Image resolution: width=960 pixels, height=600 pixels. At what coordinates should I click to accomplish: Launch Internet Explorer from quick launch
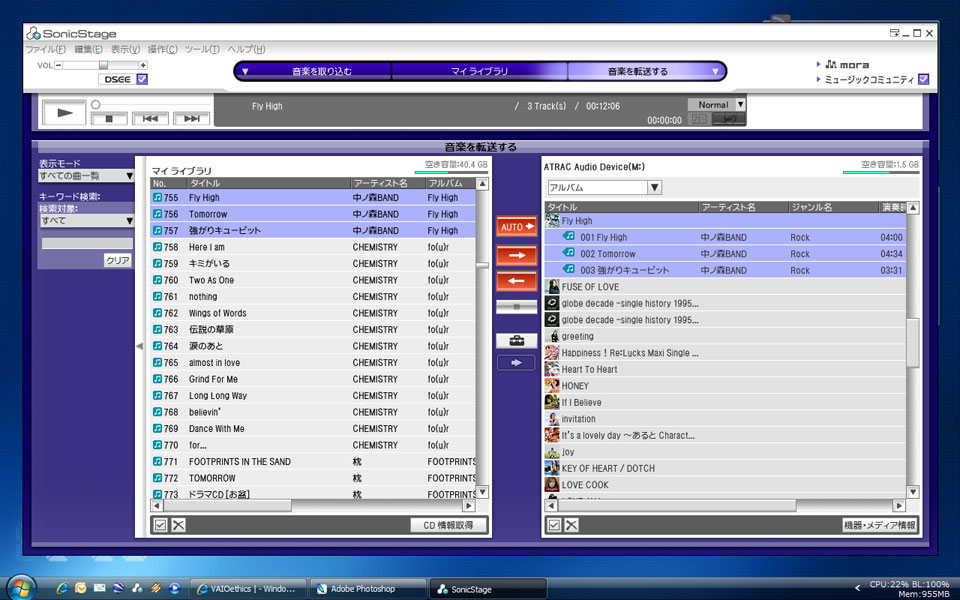62,588
